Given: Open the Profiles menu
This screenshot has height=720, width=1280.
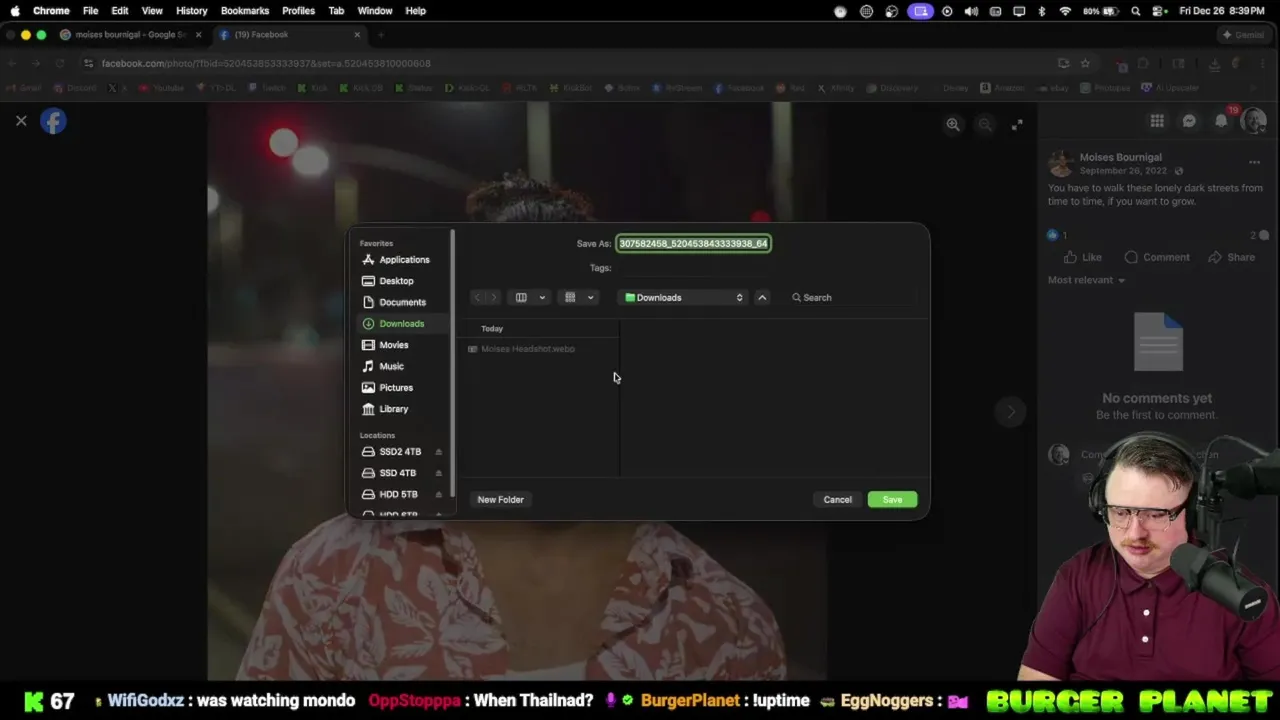Looking at the screenshot, I should [298, 11].
